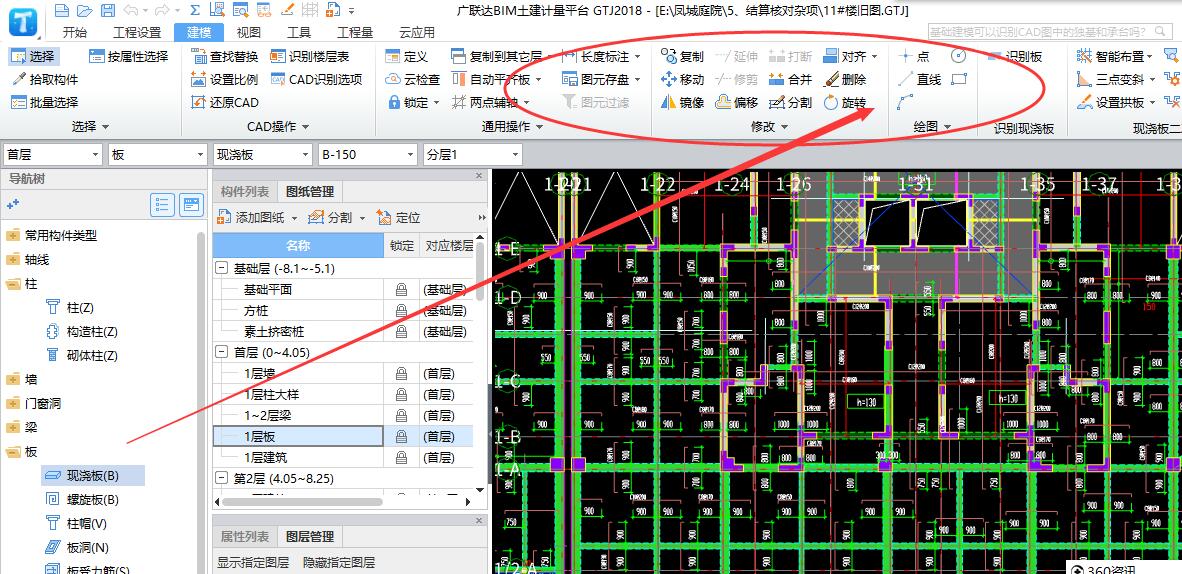Select 构造柱(Z) in navigation tree
This screenshot has width=1182, height=574.
(x=81, y=331)
